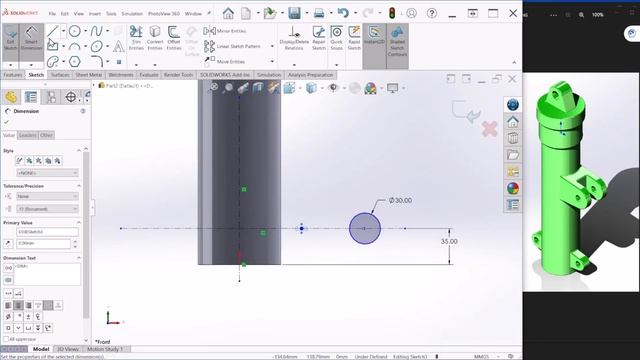Select the Straight Slot tool
The image size is (640, 360).
point(52,61)
